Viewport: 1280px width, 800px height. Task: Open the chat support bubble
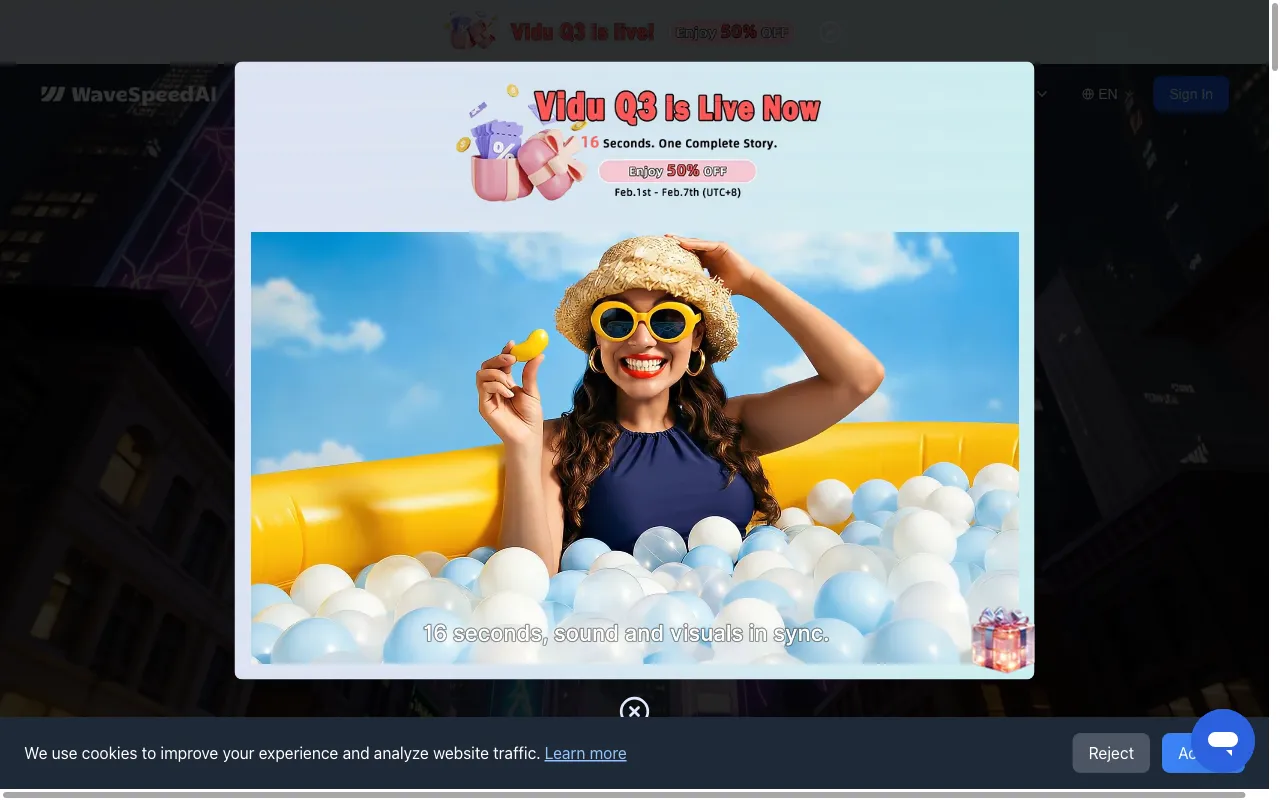tap(1222, 741)
